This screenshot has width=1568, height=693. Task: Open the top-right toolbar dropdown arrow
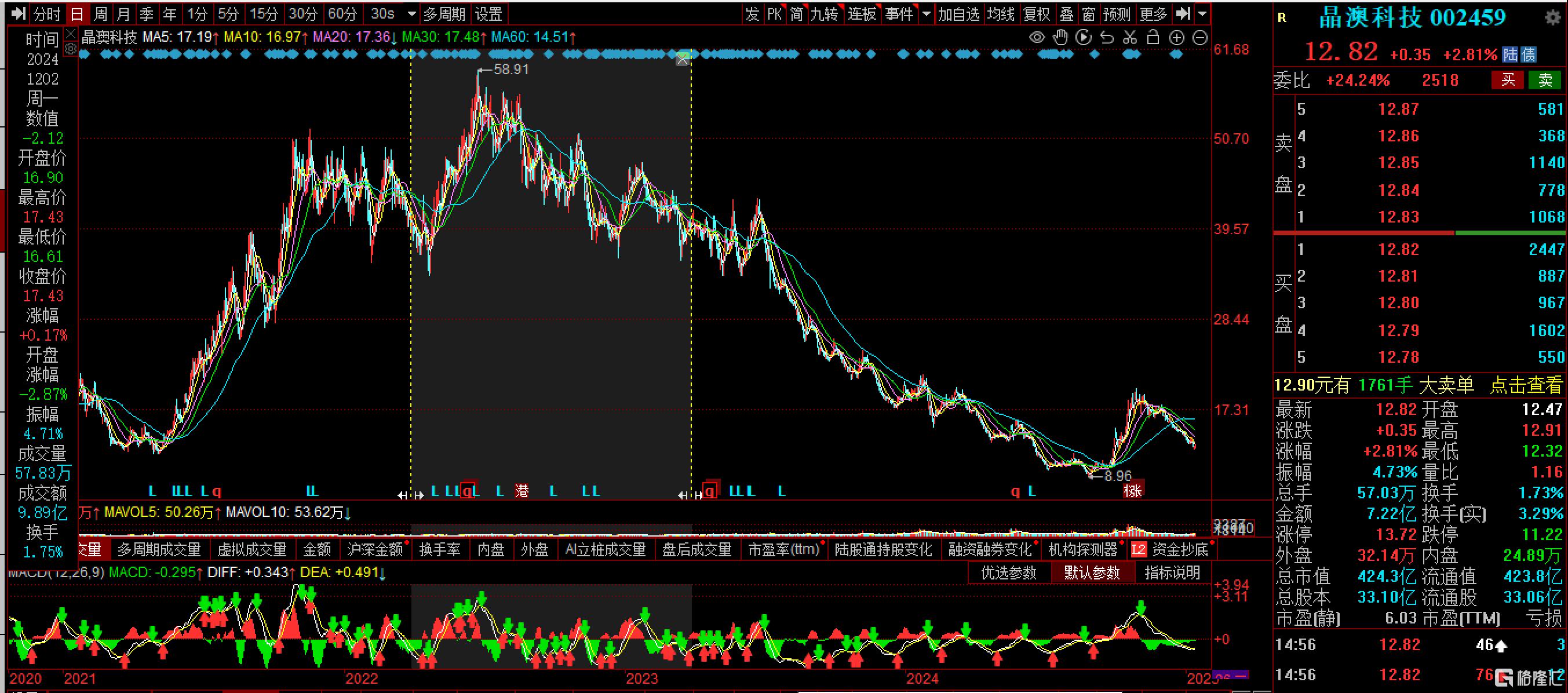[x=1202, y=14]
